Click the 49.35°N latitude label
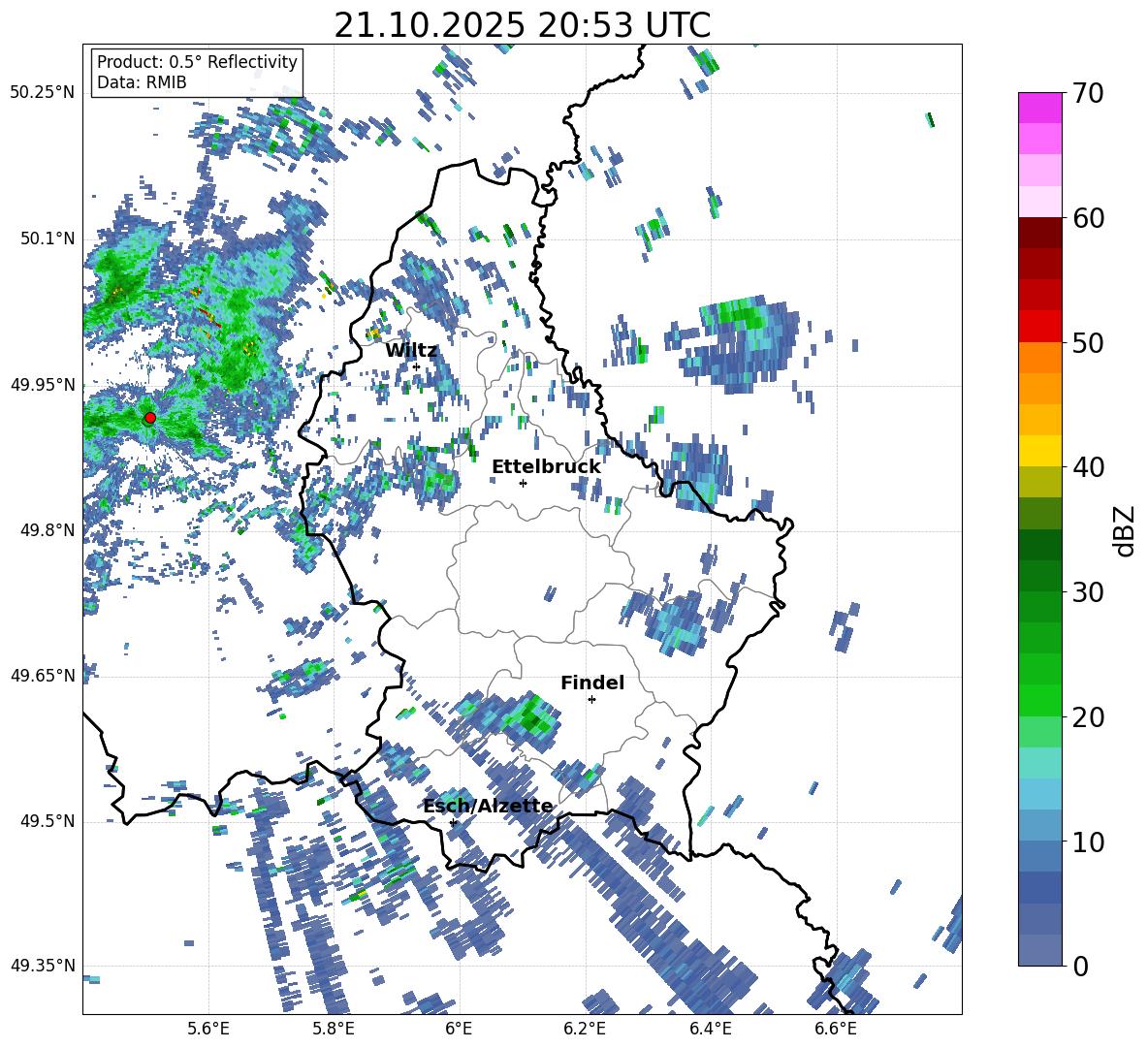Viewport: 1148px width, 1048px height. point(43,966)
